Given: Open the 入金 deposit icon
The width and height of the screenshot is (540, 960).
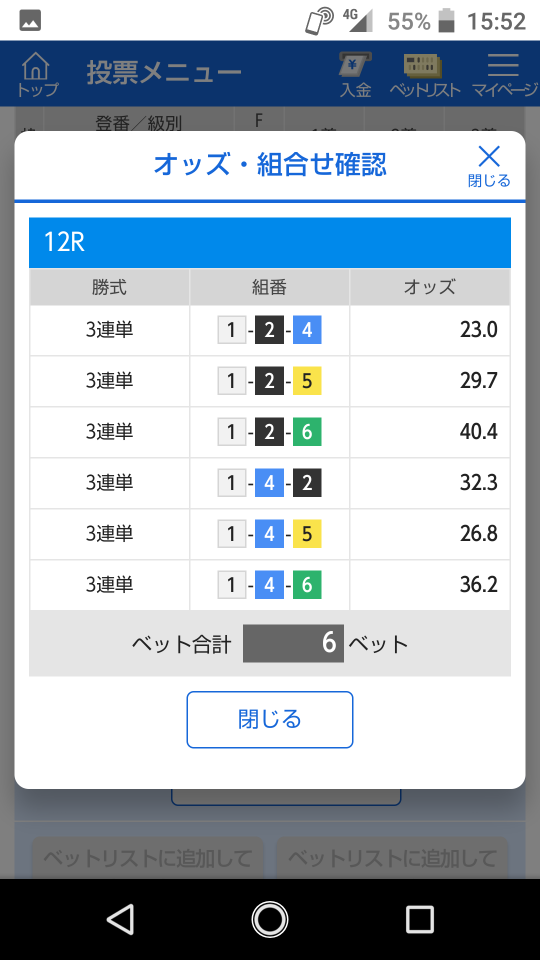Looking at the screenshot, I should (356, 73).
